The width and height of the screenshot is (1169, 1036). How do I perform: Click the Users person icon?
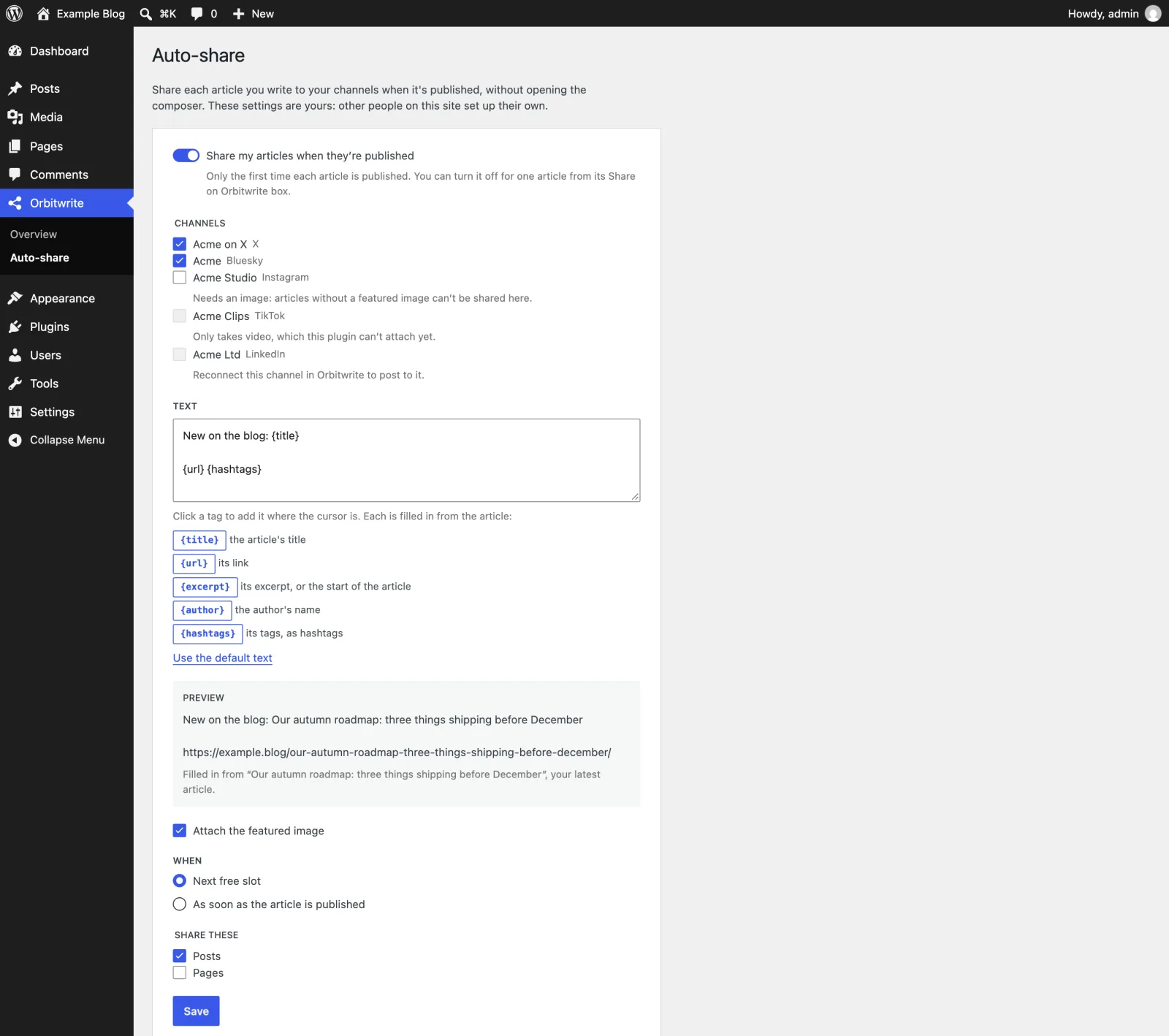[x=15, y=355]
